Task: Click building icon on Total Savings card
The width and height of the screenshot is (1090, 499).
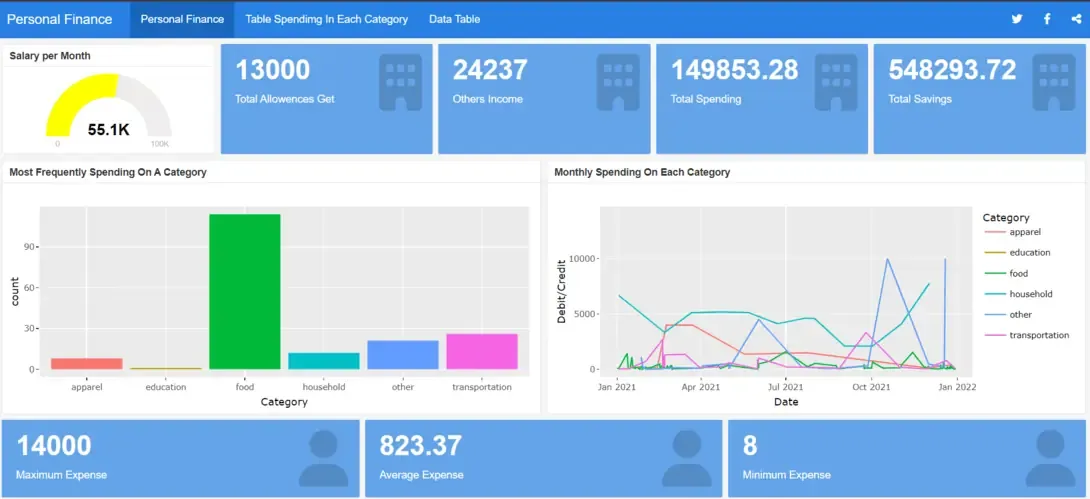Action: (x=1054, y=82)
